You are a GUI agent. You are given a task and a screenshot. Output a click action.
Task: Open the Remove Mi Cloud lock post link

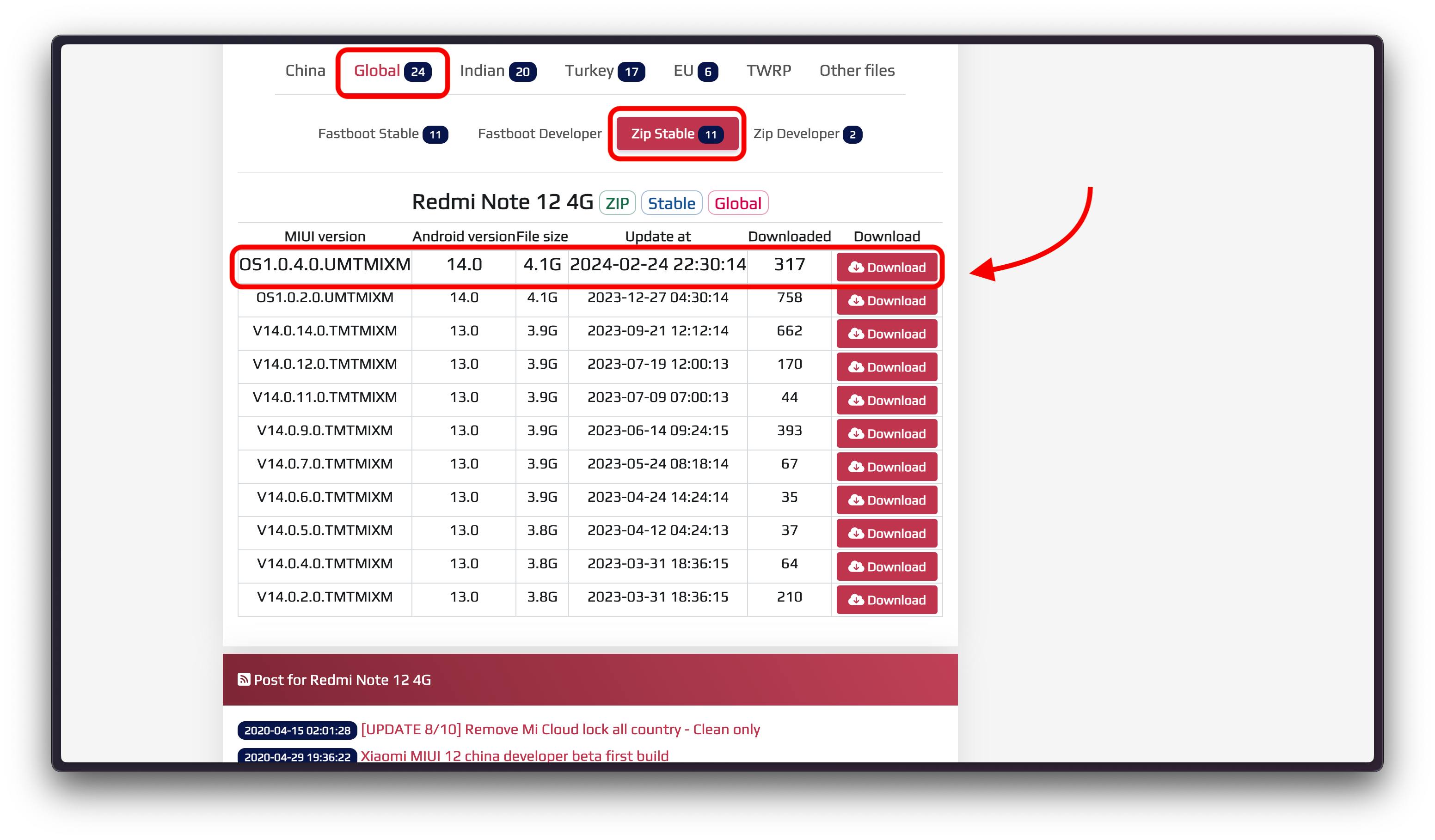coord(560,730)
